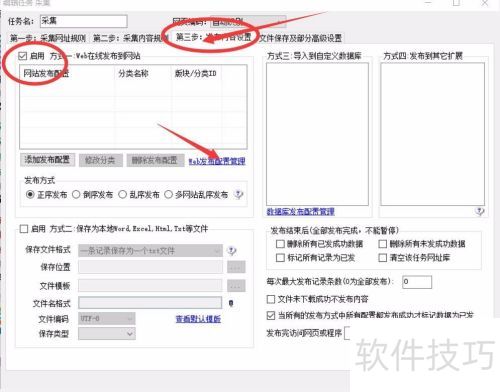Check 删除所有未发成功数据 option
Image resolution: width=500 pixels, height=392 pixels.
383,244
